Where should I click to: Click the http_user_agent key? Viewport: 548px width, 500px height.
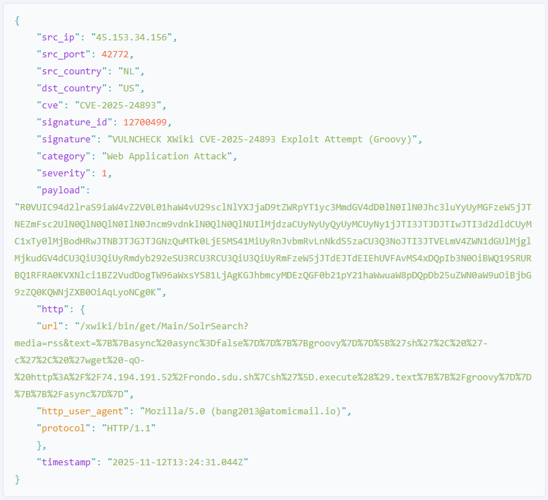(82, 411)
